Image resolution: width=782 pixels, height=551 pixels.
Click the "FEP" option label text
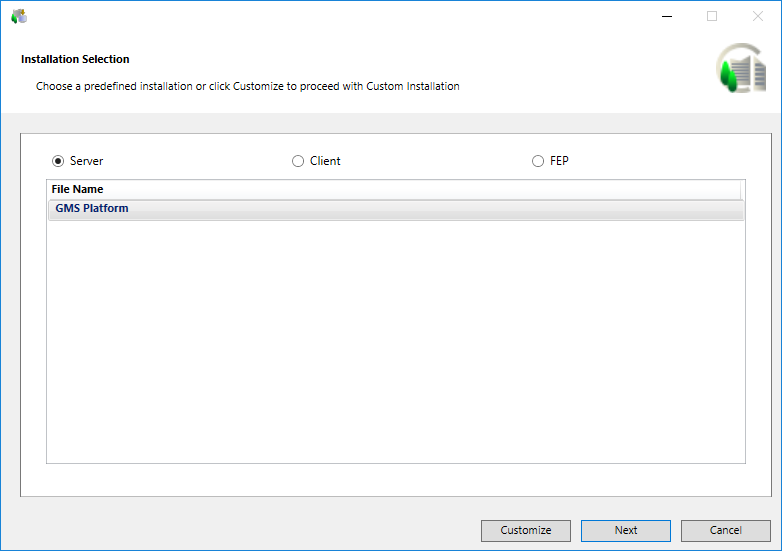coord(559,161)
